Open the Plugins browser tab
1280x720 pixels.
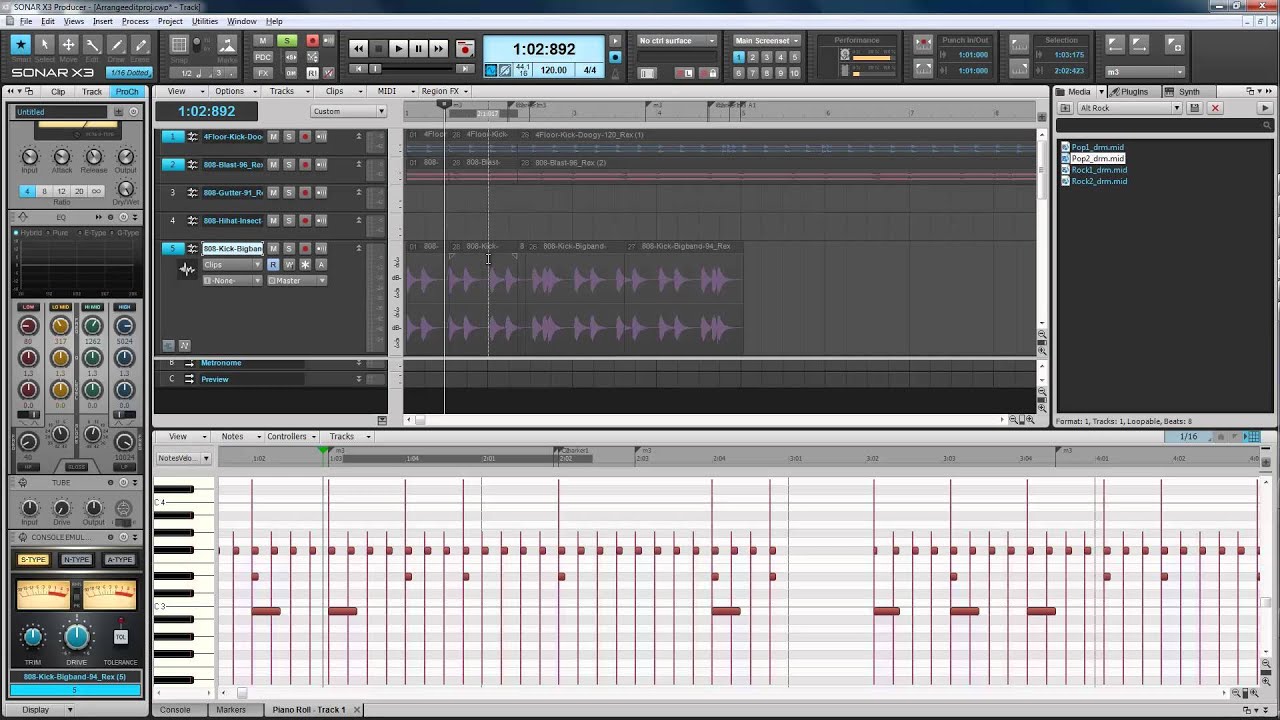(1130, 91)
